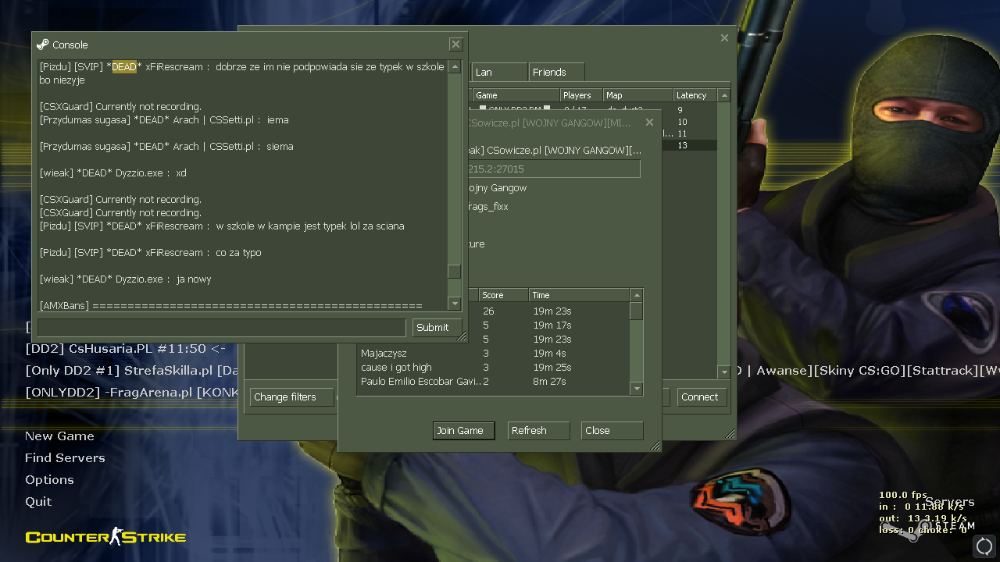Sort server list by Map column
This screenshot has width=1000, height=562.
coord(637,95)
